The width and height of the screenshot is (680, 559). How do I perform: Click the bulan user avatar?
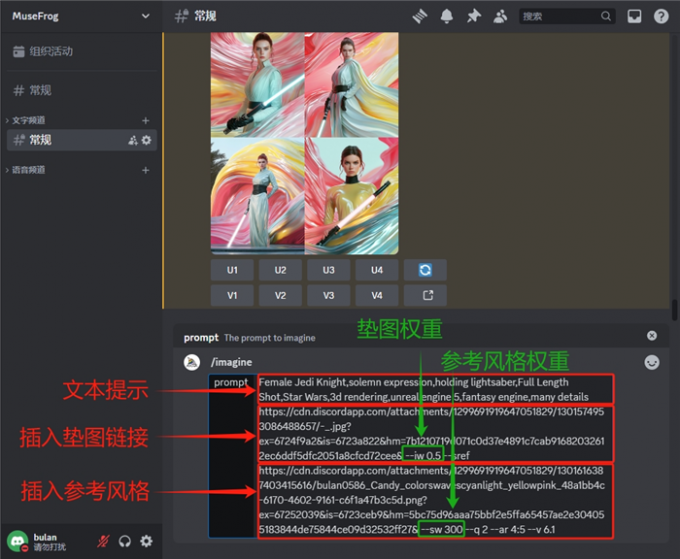17,541
